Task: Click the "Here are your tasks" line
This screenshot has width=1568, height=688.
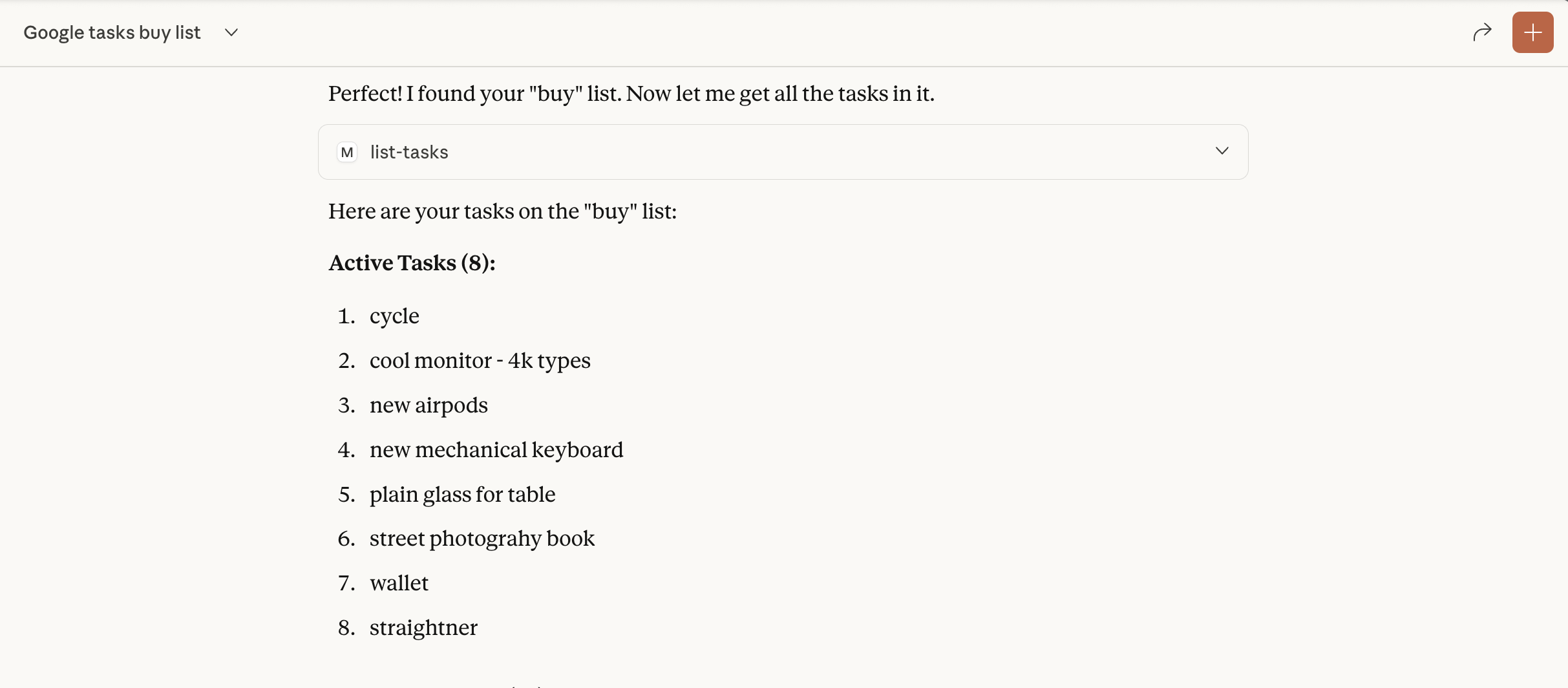Action: pos(502,211)
